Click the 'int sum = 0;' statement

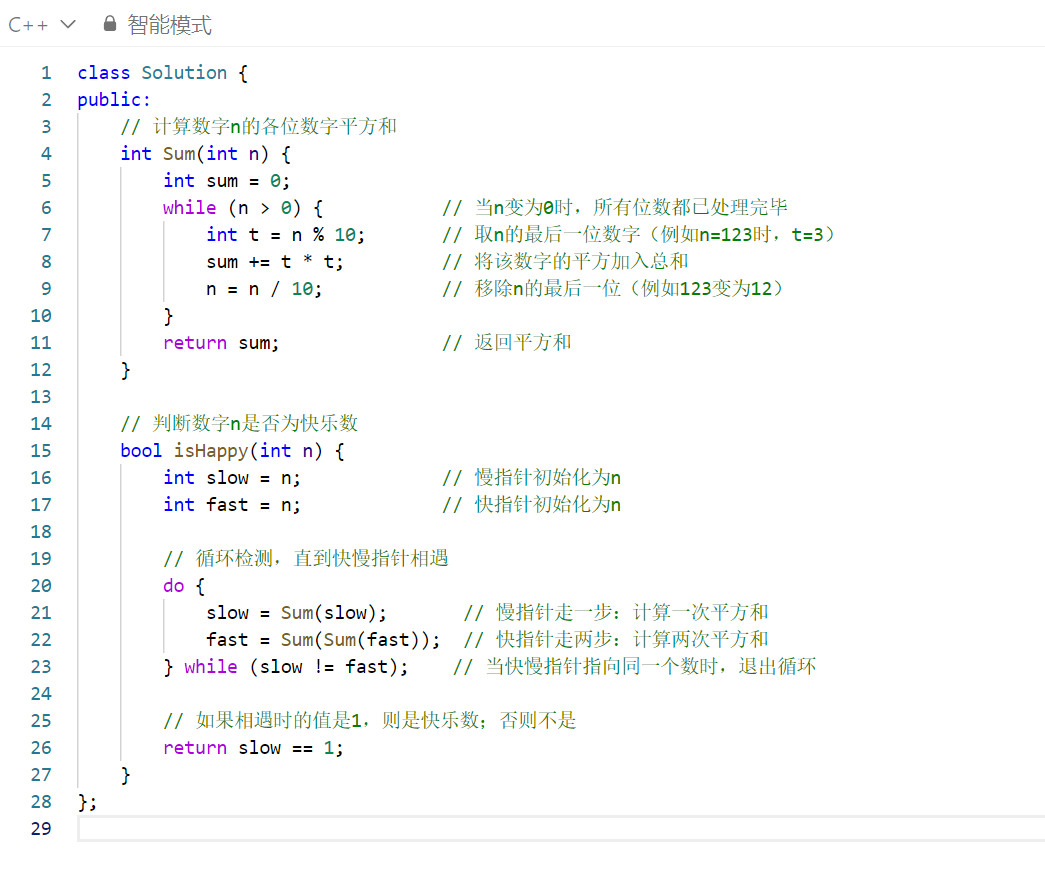coord(227,181)
